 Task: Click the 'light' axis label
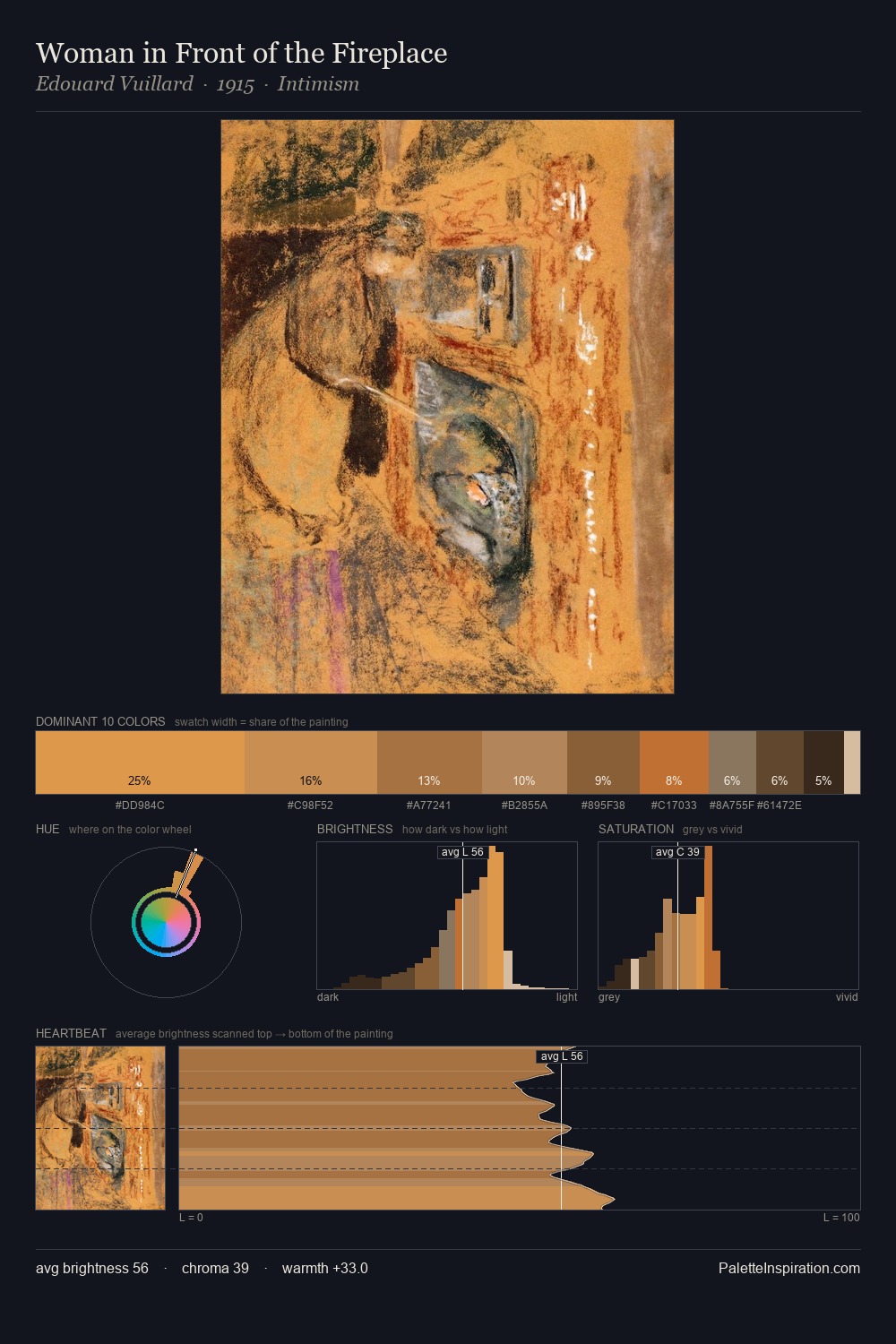pyautogui.click(x=566, y=997)
